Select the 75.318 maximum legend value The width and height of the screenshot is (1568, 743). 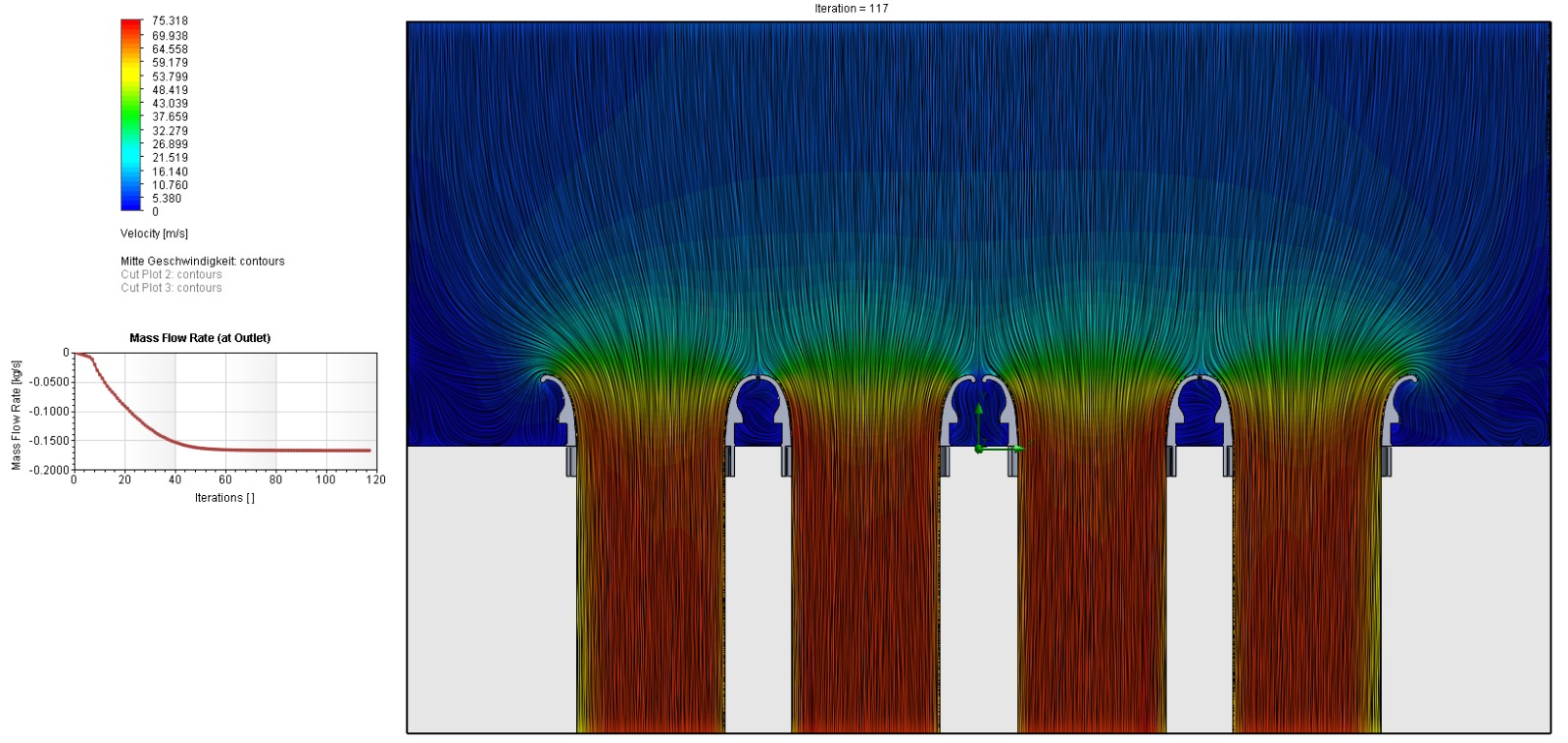(x=170, y=21)
